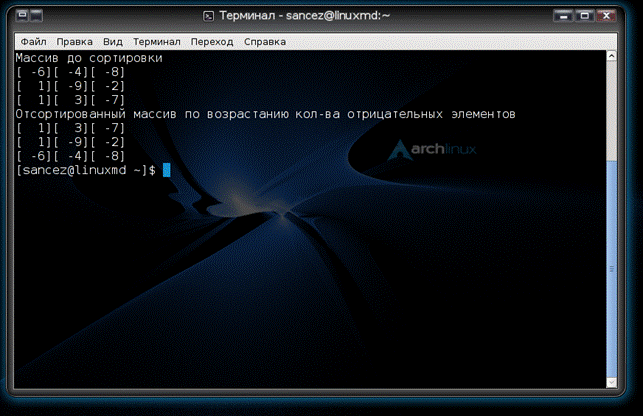Minimize the terminal window
Image resolution: width=643 pixels, height=416 pixels.
click(563, 16)
